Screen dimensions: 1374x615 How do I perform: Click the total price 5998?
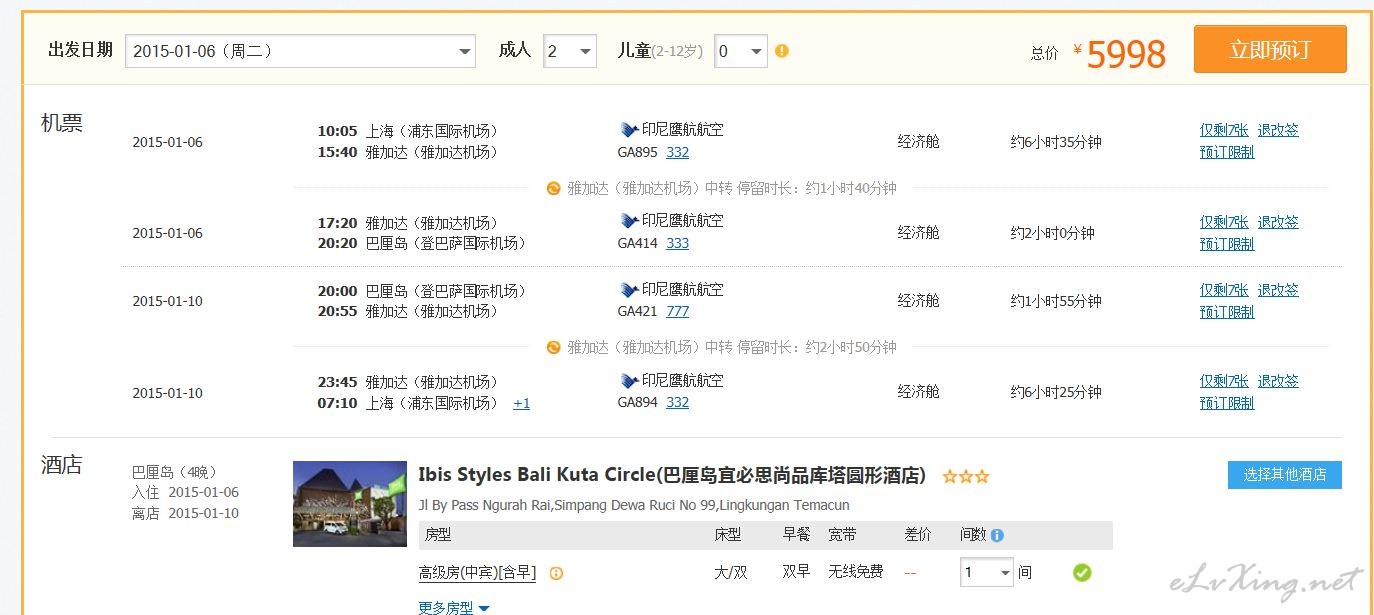click(1126, 53)
